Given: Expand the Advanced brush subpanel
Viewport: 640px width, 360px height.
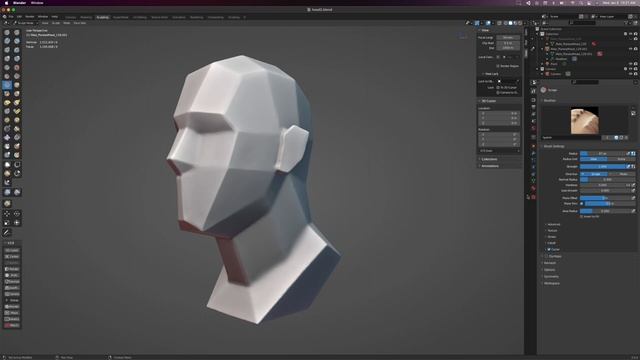Looking at the screenshot, I should tap(553, 224).
